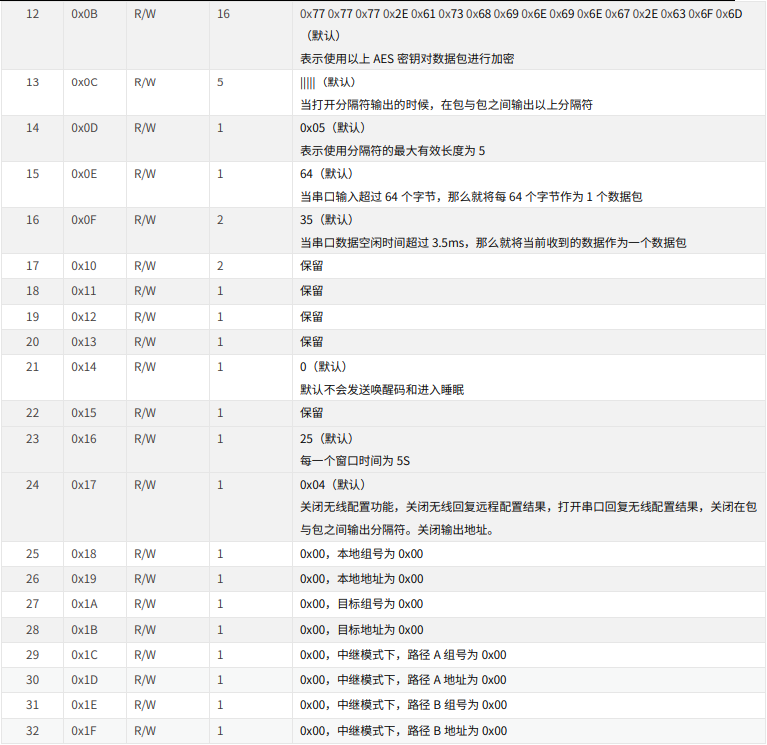This screenshot has height=745, width=767.
Task: Click text 路径 A 组号为 0x00
Action: click(x=457, y=655)
